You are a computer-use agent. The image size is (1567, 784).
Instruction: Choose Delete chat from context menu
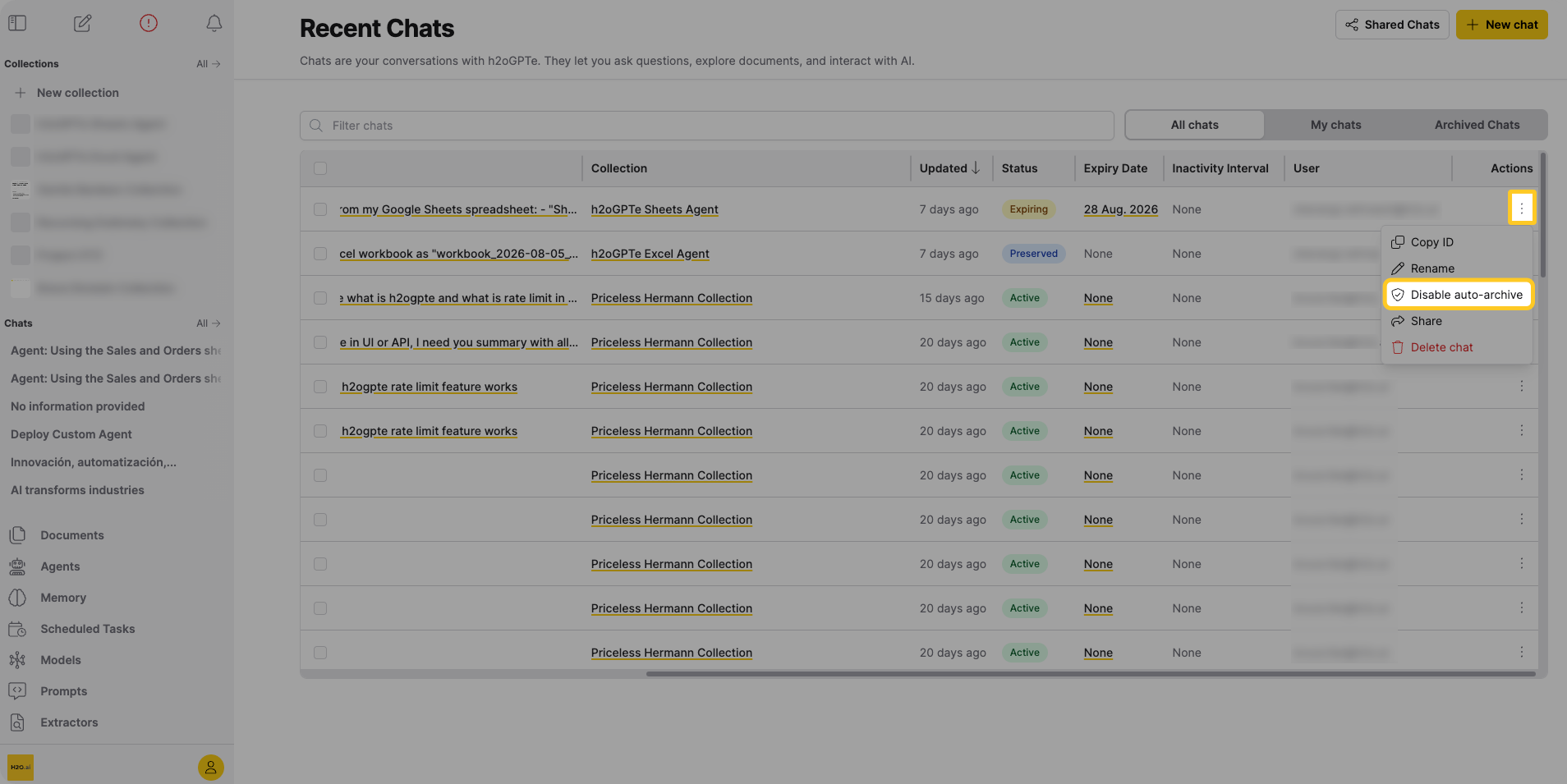pyautogui.click(x=1458, y=347)
